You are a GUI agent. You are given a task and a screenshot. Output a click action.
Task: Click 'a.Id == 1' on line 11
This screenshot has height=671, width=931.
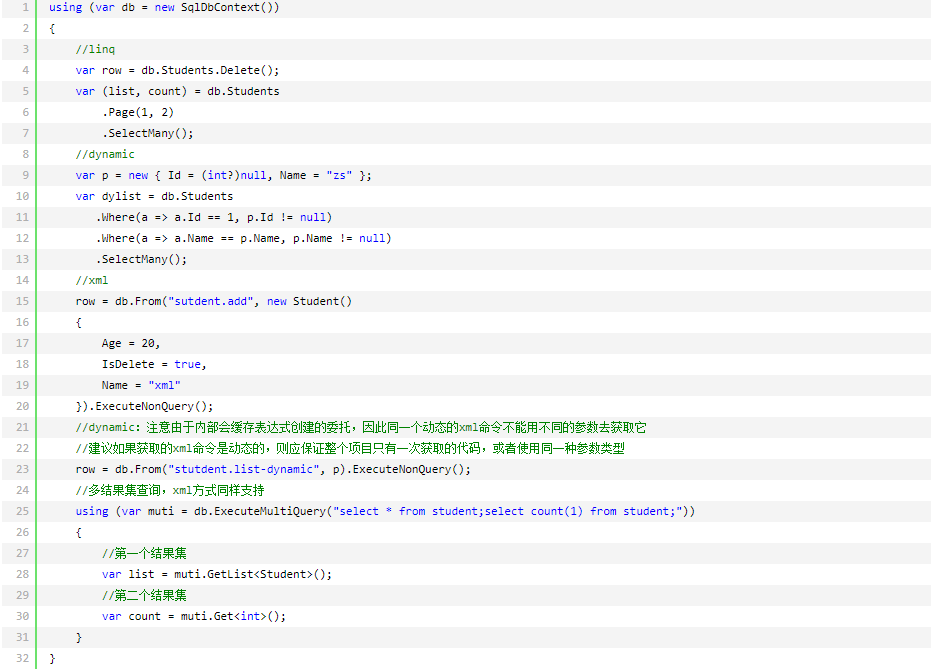coord(204,217)
